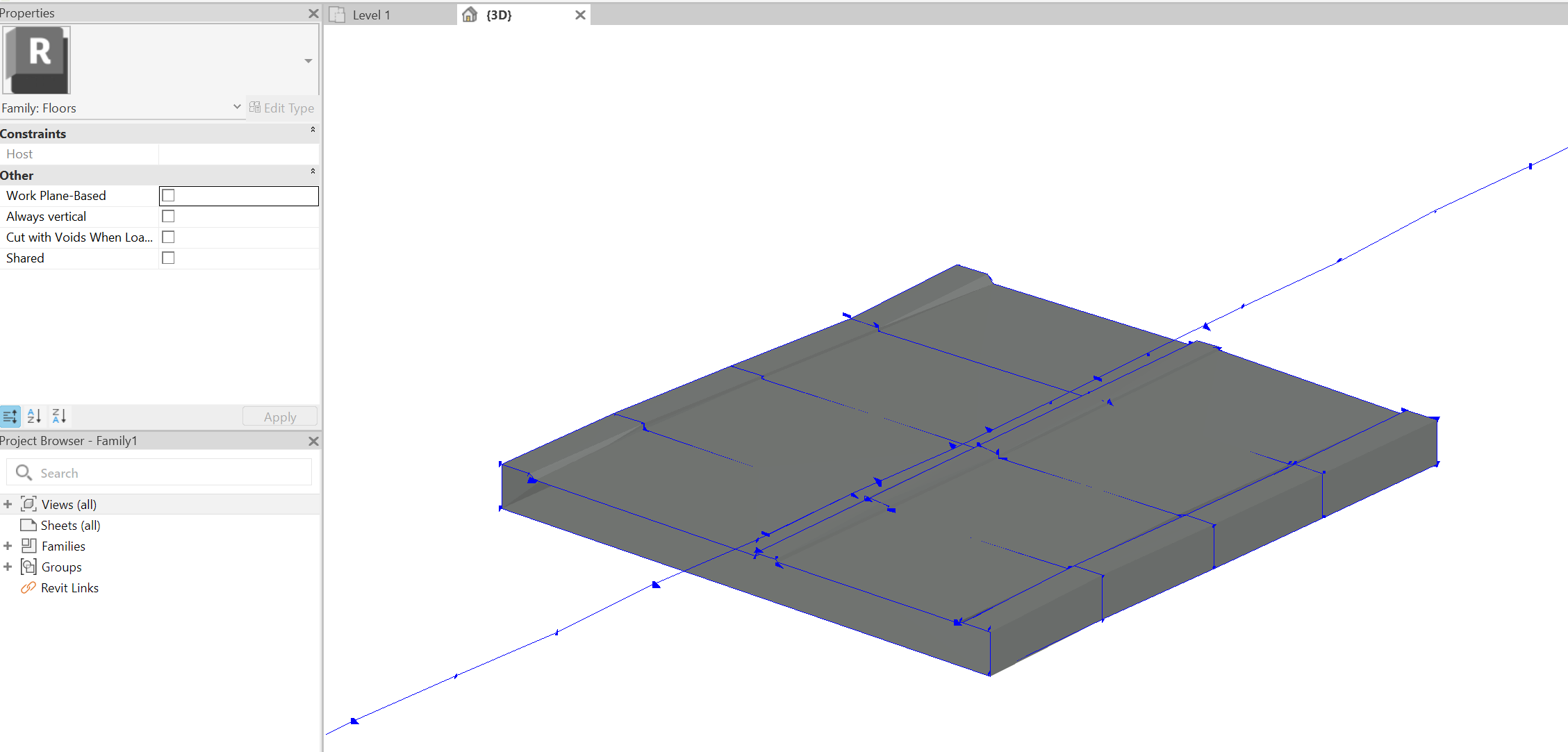
Task: Sort properties ascending A to Z
Action: 34,417
